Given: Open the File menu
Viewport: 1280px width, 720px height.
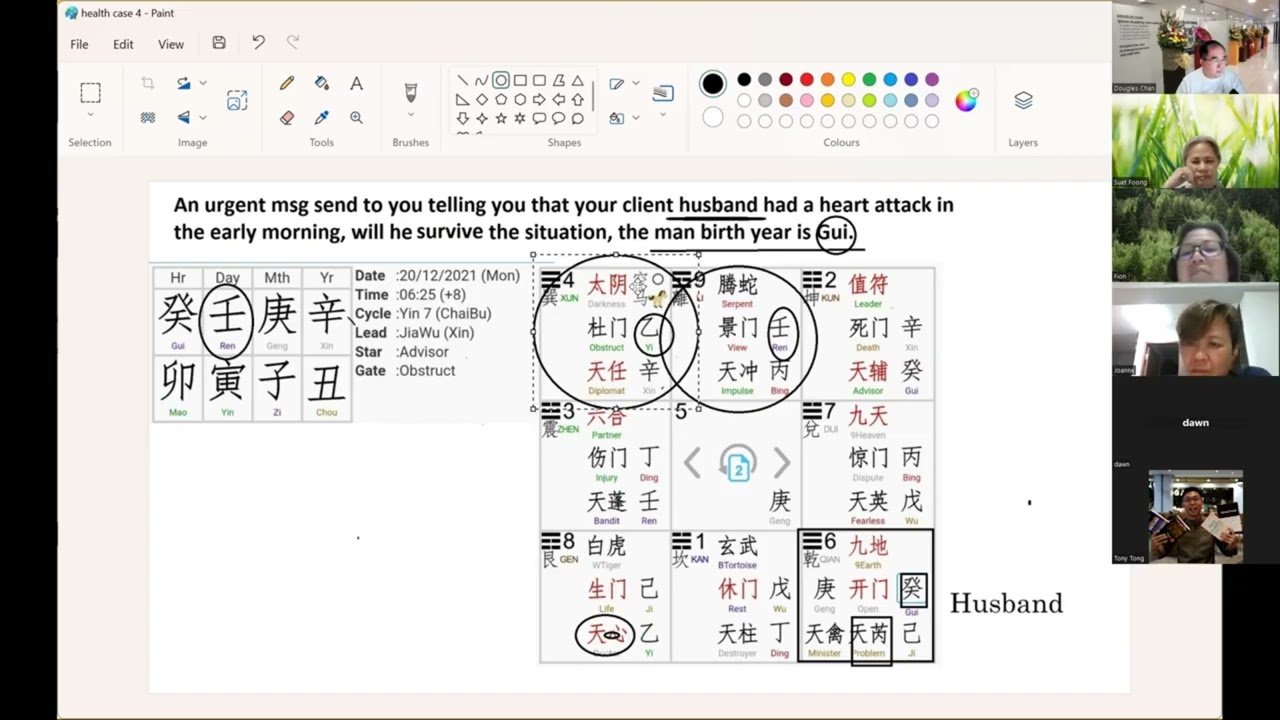Looking at the screenshot, I should 79,44.
